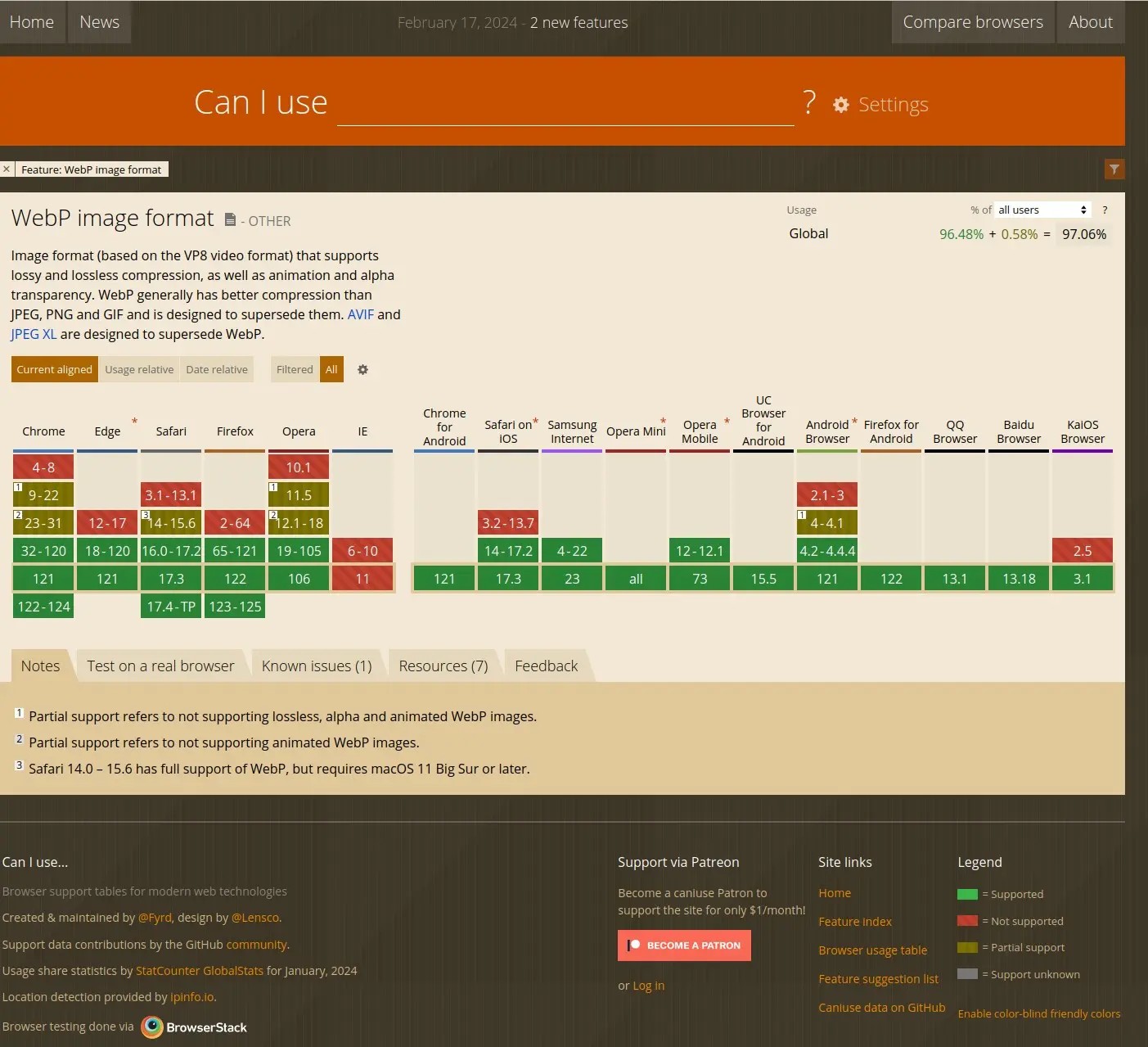Go to Home in top navigation

(32, 22)
